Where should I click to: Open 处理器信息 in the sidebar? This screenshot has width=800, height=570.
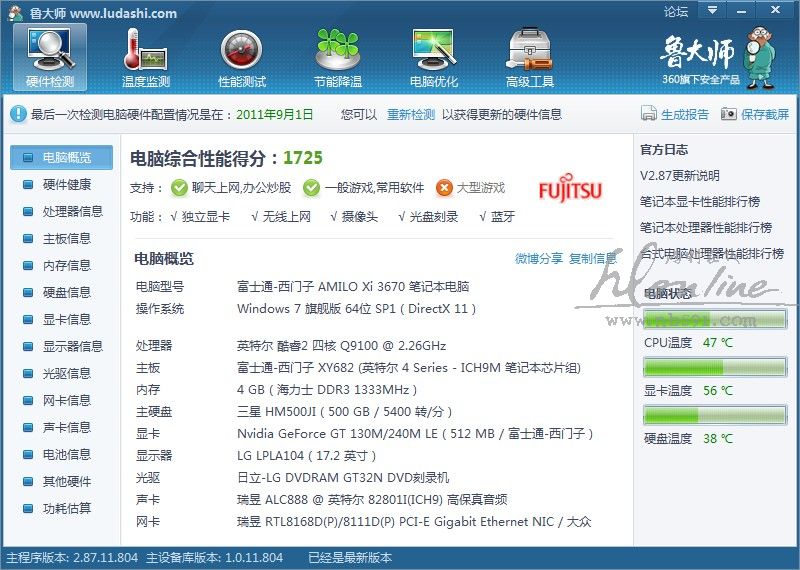coord(61,211)
